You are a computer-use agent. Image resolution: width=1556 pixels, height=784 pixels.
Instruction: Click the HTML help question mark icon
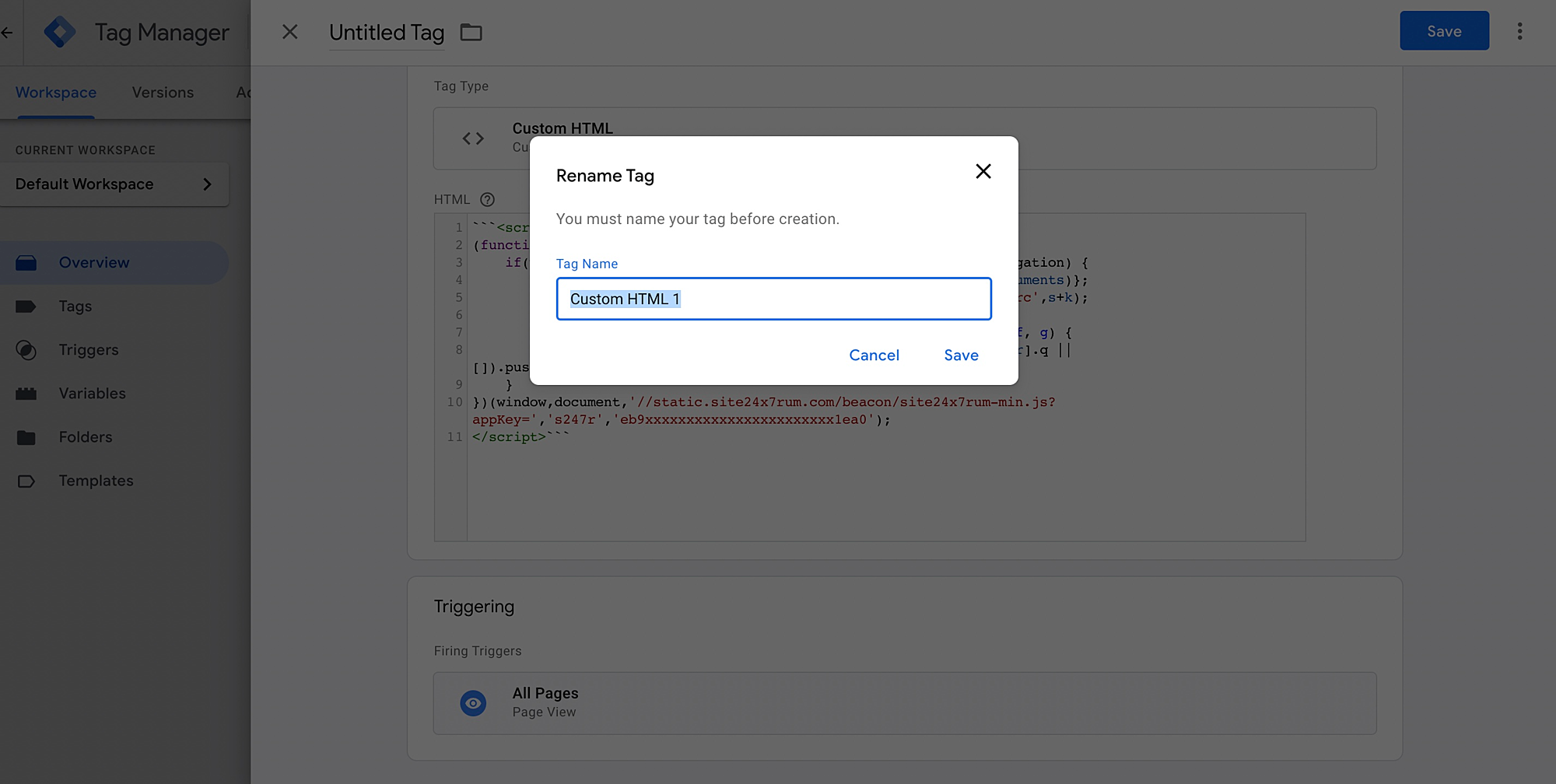pos(488,200)
